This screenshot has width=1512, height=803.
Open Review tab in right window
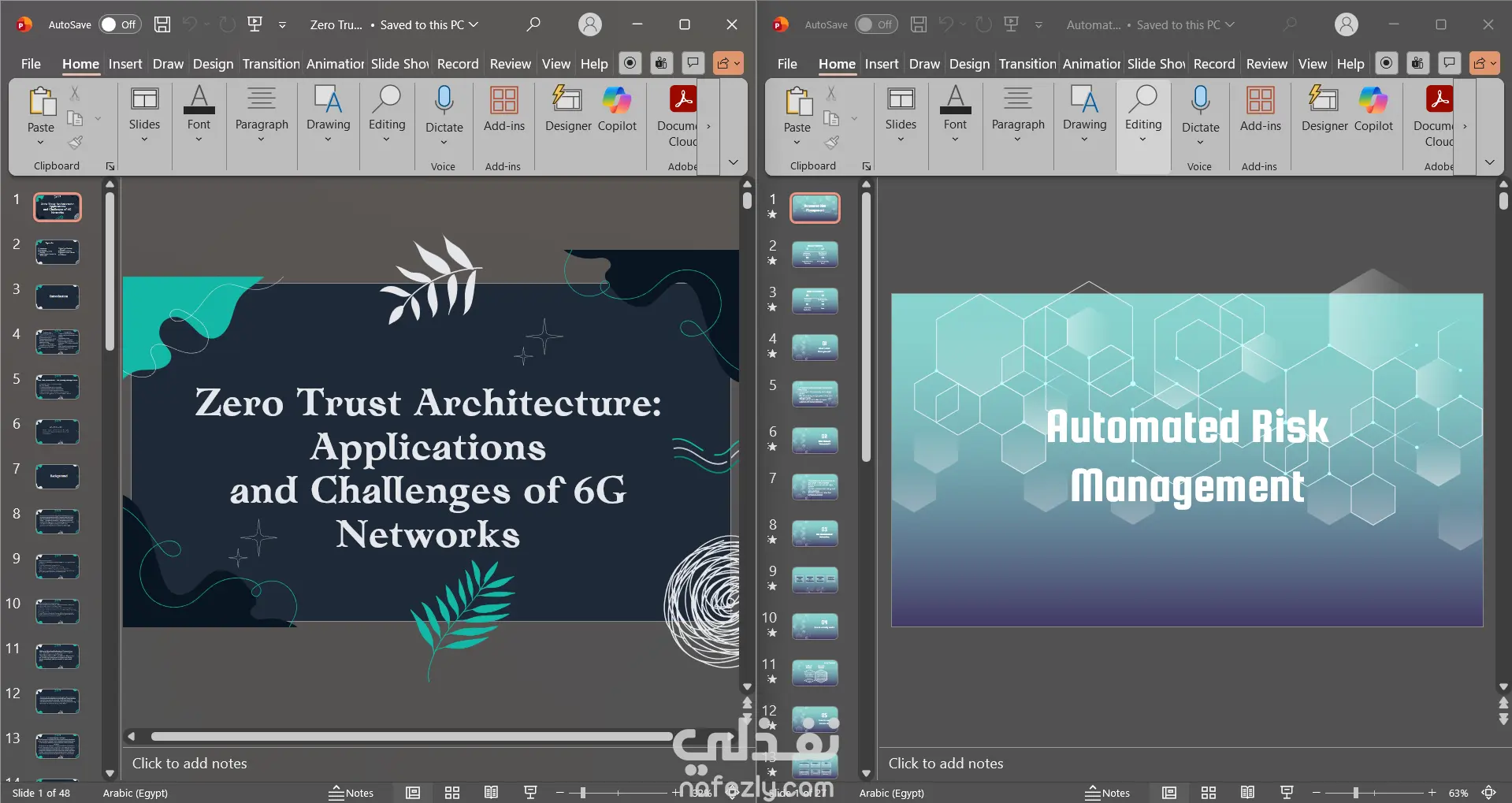[x=1266, y=64]
